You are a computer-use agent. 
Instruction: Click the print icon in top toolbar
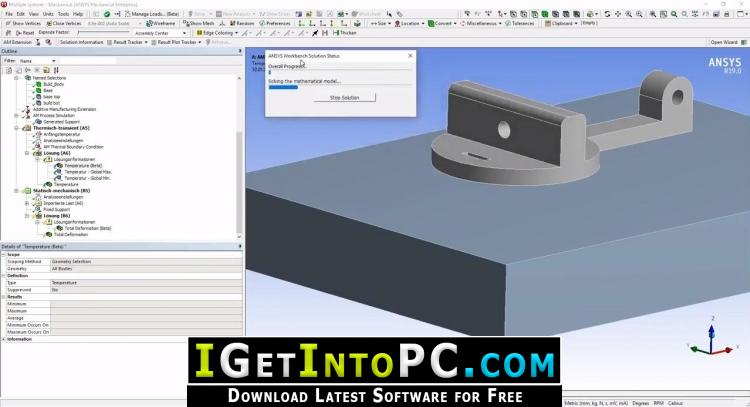pyautogui.click(x=727, y=14)
